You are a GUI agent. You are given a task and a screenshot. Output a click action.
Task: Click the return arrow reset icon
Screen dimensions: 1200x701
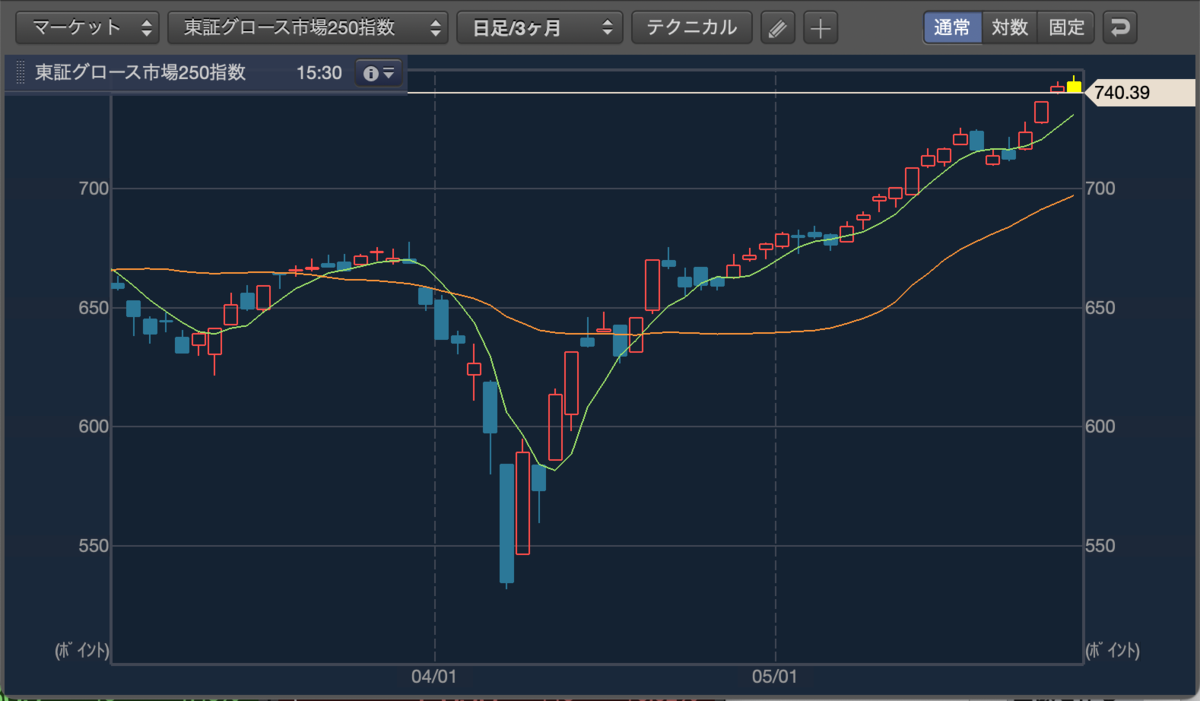coord(1121,28)
